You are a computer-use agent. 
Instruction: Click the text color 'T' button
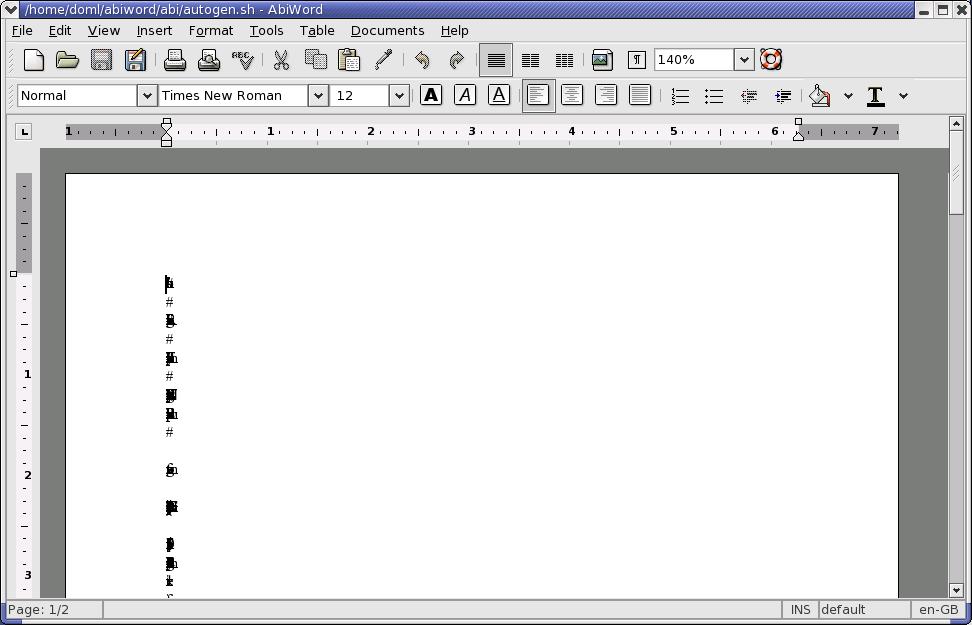pos(875,96)
